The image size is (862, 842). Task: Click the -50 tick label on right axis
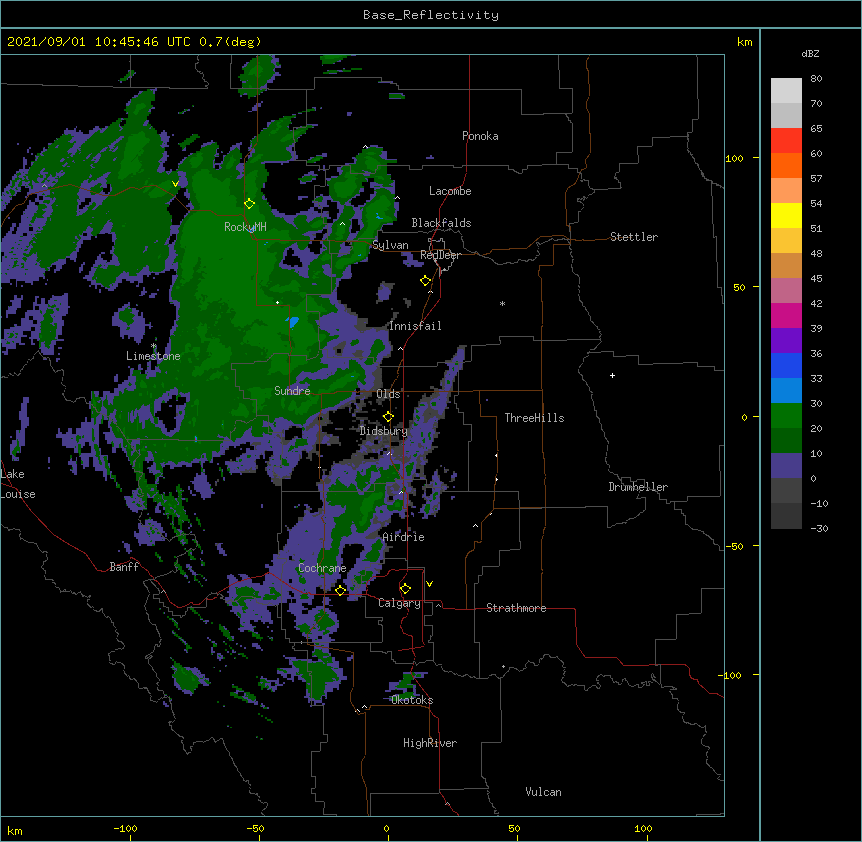[734, 546]
